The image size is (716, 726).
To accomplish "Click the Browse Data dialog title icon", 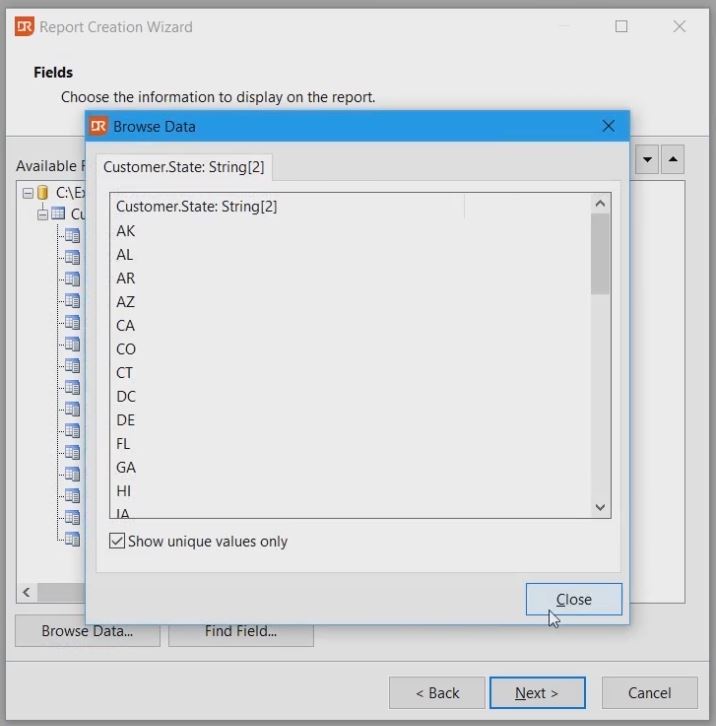I will coord(98,126).
